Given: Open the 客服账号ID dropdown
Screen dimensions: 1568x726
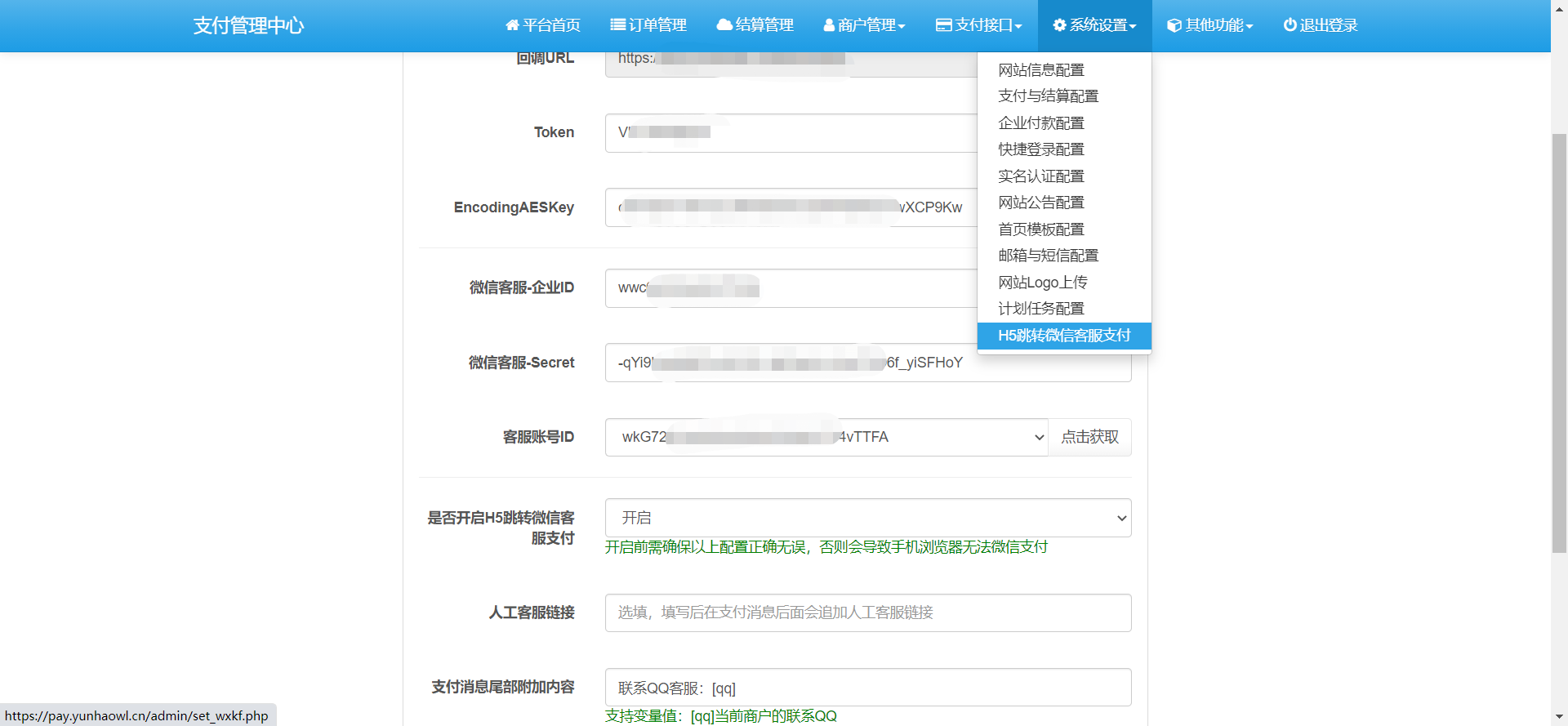Looking at the screenshot, I should [826, 437].
